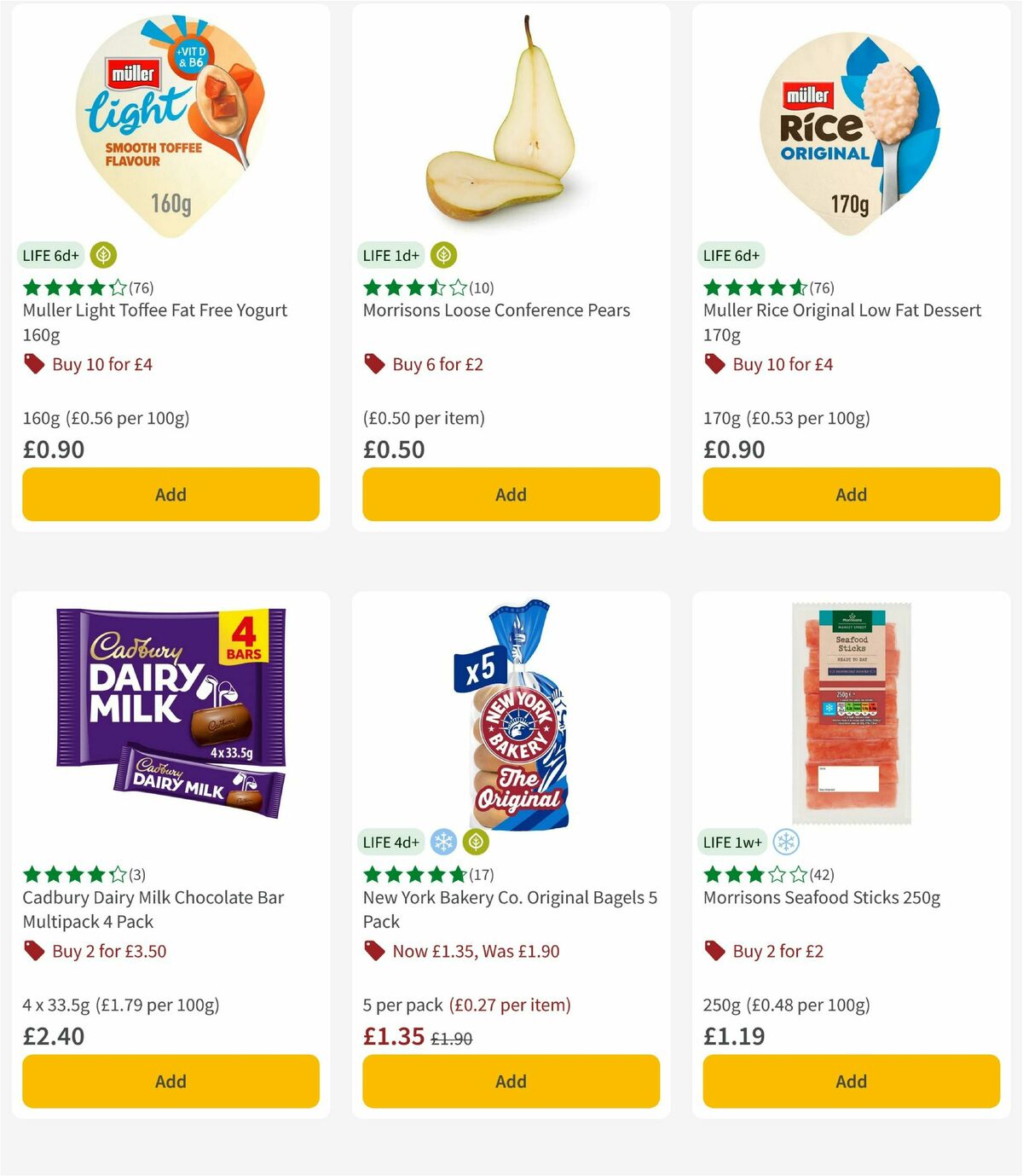
Task: Click the organic leaf icon on Muller Light Toffee
Action: pyautogui.click(x=102, y=255)
